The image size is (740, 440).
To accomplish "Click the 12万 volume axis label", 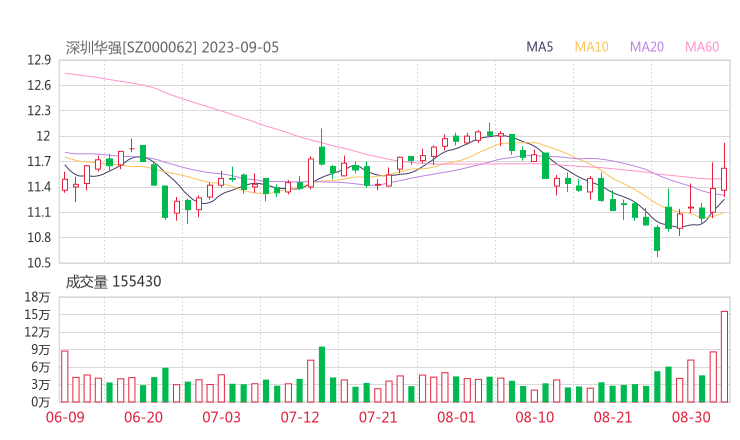I will coord(37,332).
